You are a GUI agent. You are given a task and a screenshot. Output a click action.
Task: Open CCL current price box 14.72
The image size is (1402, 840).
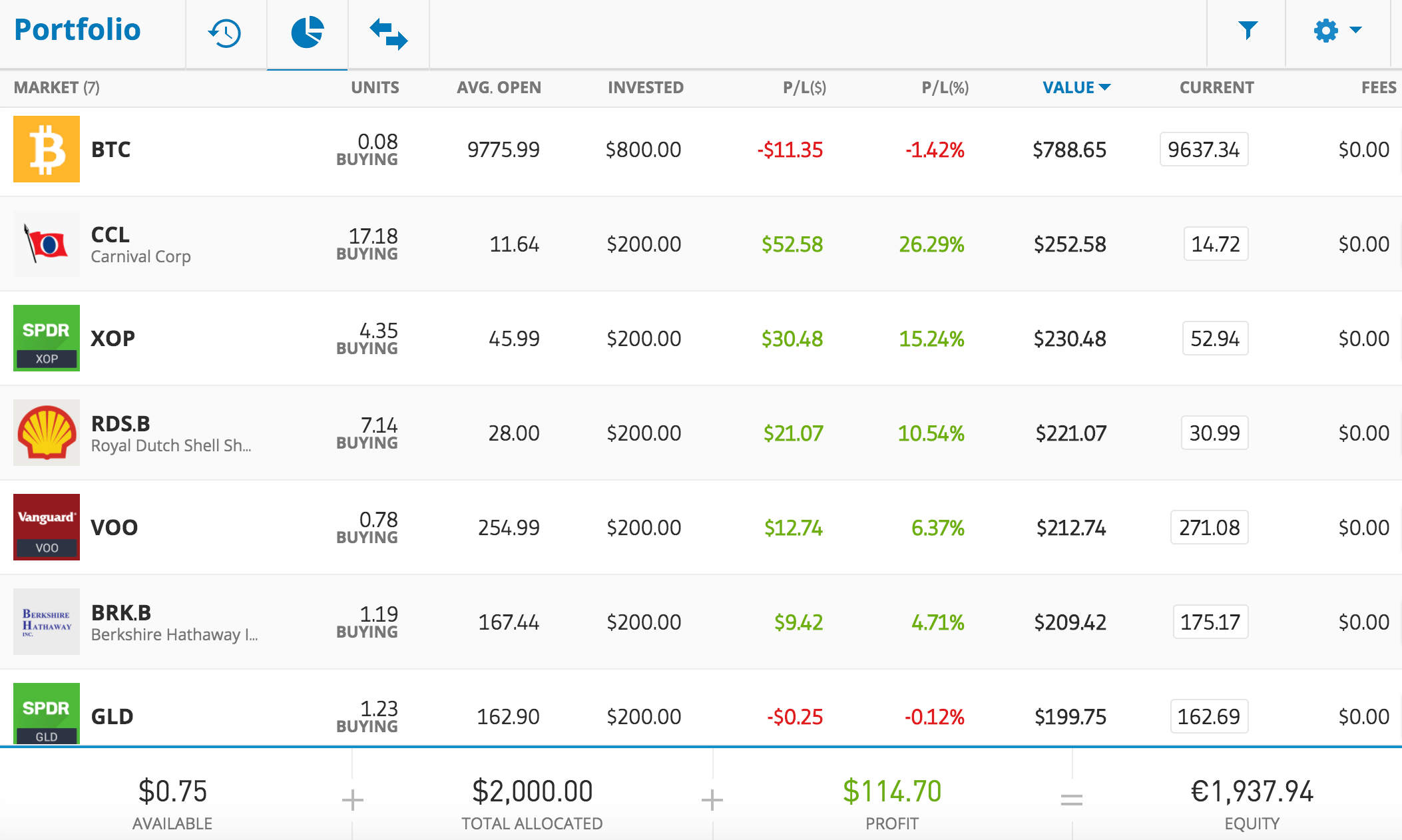click(1216, 244)
